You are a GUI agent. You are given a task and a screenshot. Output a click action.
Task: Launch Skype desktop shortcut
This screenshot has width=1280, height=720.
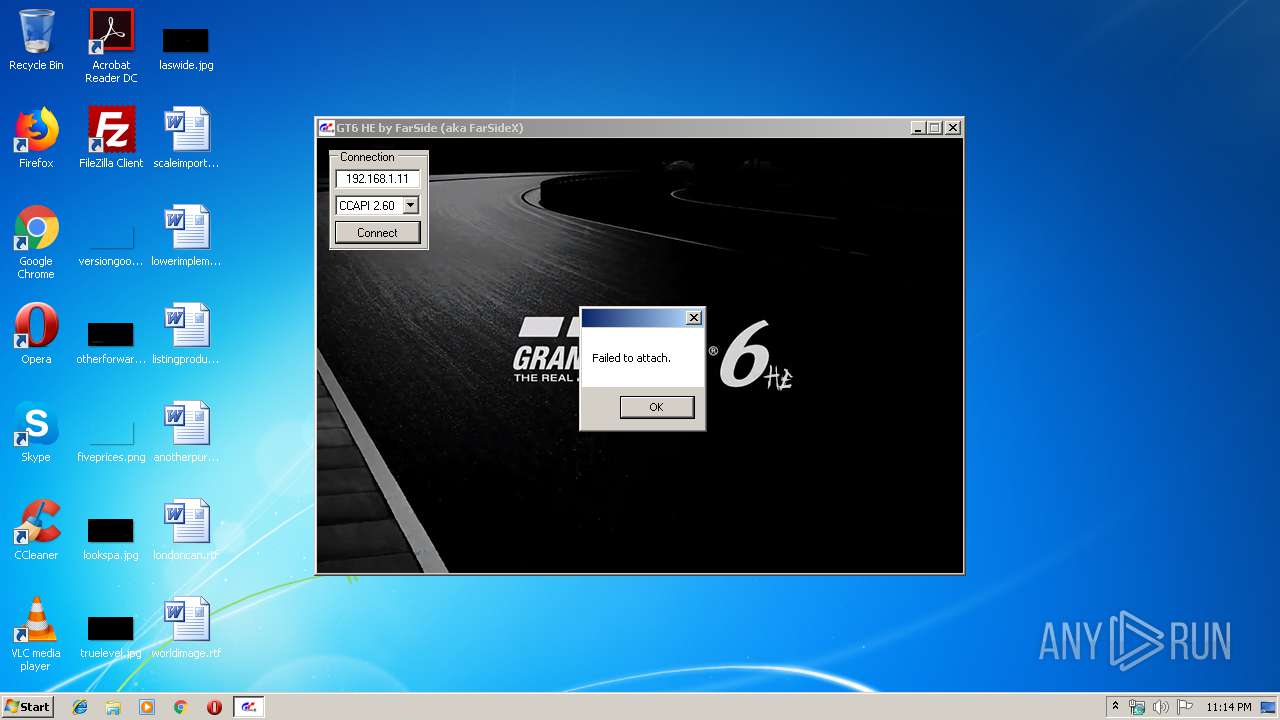36,432
